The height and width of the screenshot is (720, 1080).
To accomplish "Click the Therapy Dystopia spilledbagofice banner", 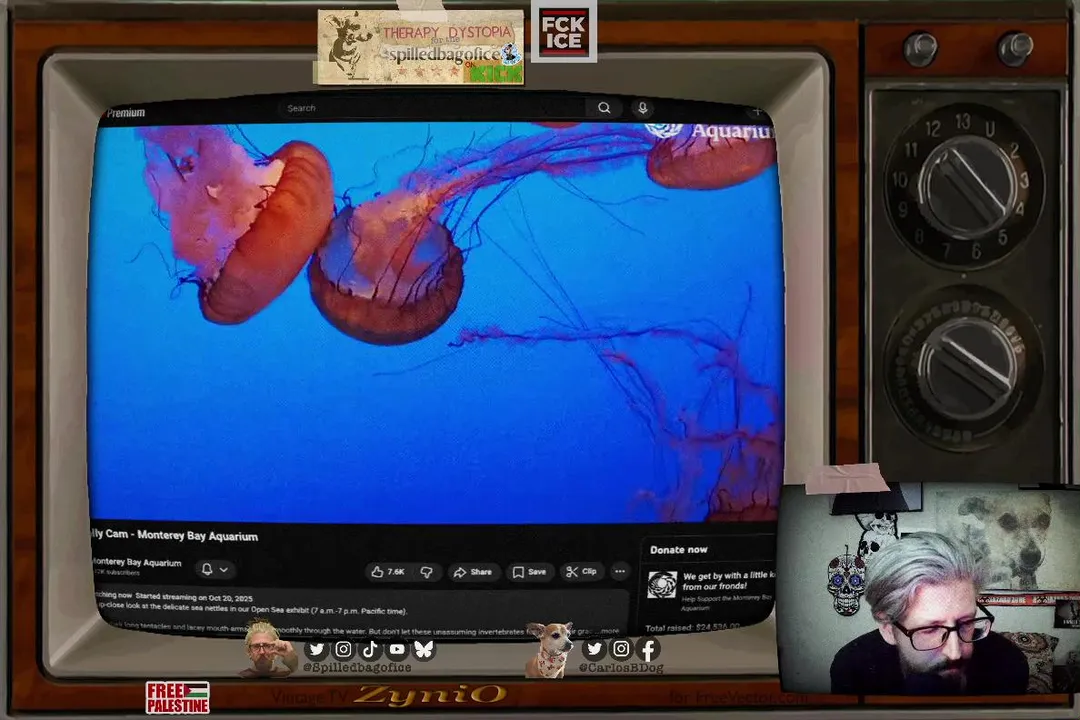I will (420, 47).
